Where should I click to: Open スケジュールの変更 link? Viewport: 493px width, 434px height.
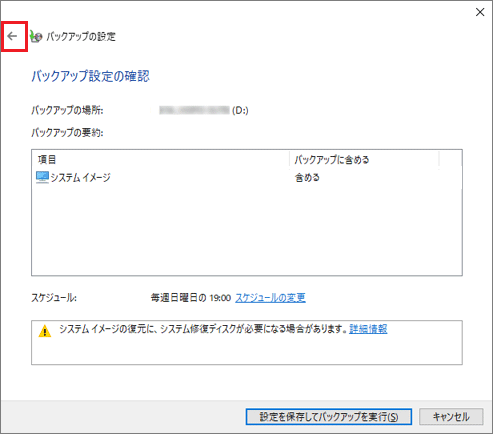pyautogui.click(x=270, y=297)
